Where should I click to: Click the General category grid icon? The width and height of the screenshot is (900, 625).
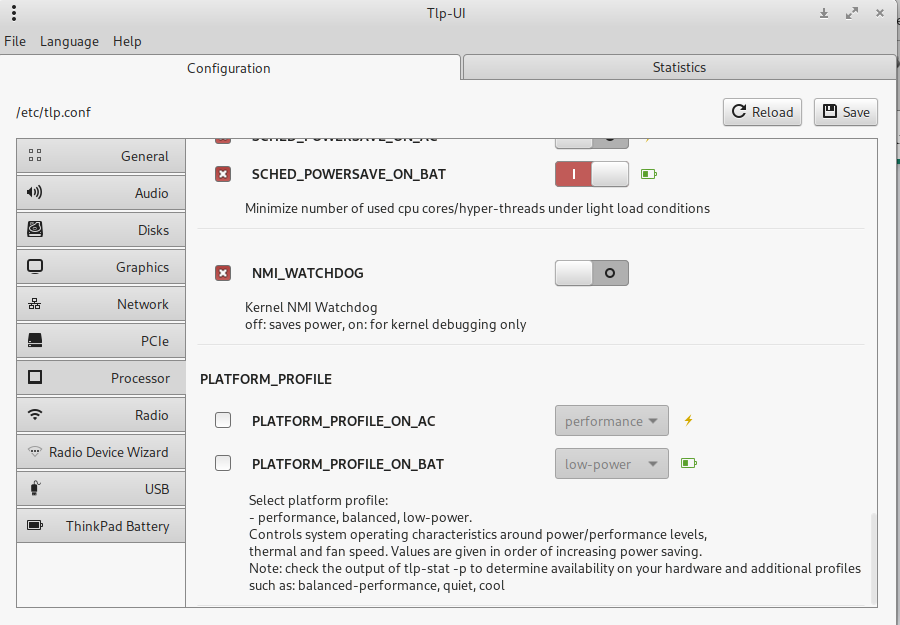(x=35, y=156)
